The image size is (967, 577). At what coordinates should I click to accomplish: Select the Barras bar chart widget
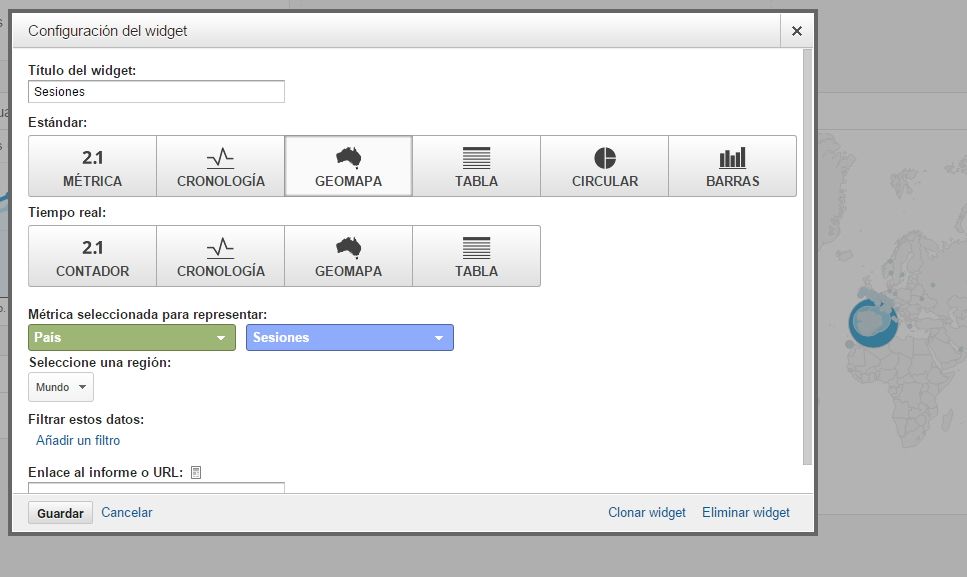point(733,166)
